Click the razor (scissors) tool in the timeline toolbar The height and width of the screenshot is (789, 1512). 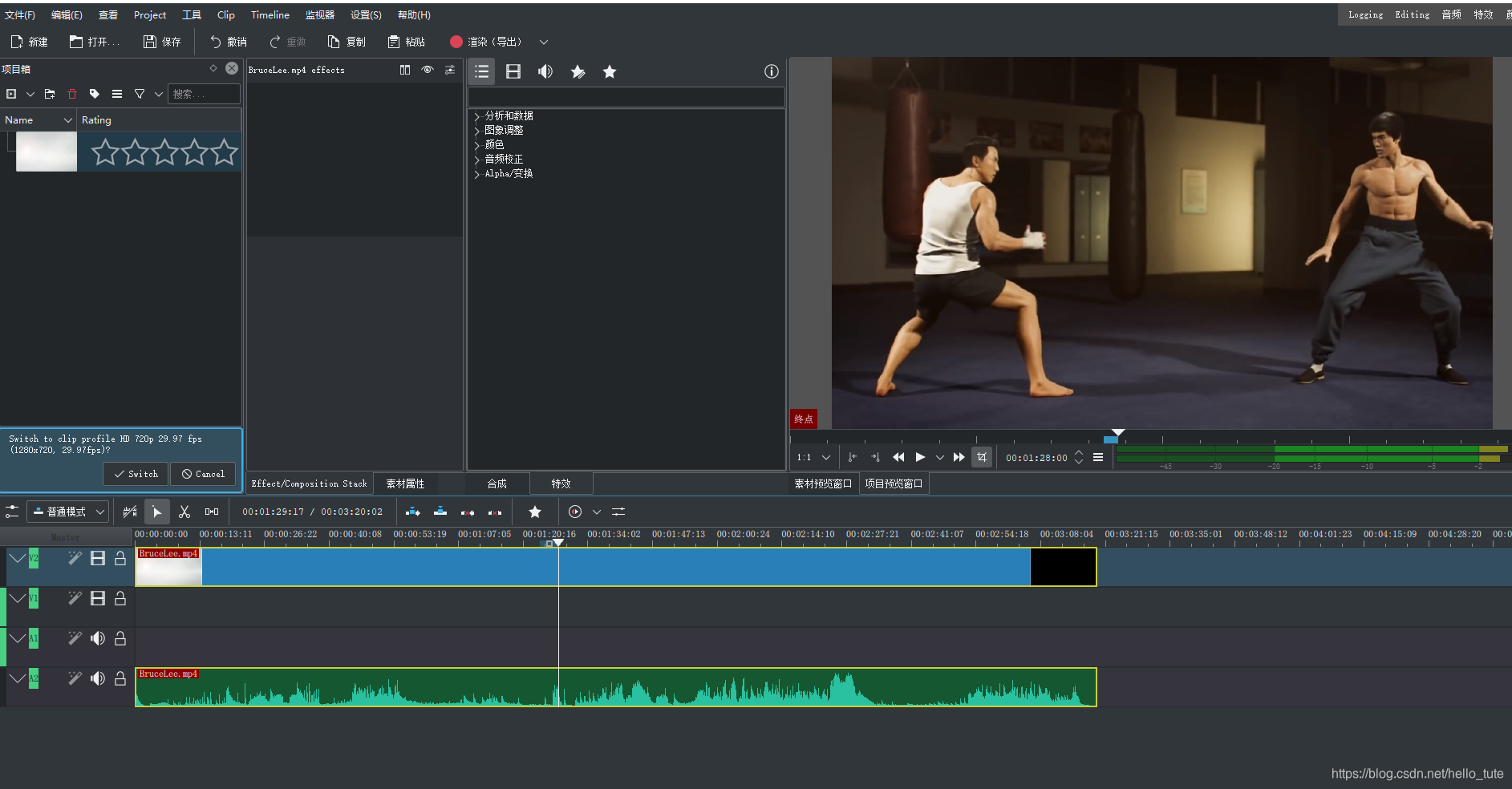pyautogui.click(x=184, y=512)
